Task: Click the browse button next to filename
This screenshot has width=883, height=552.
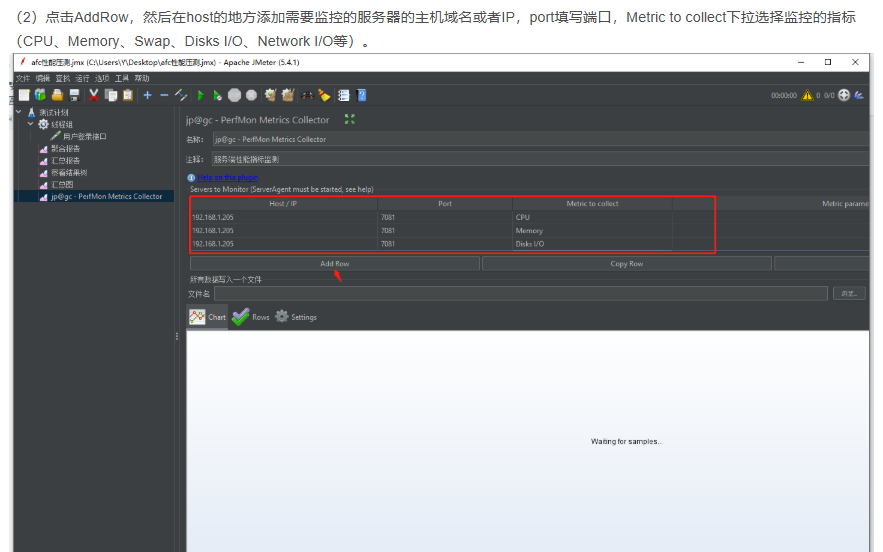Action: coord(849,293)
